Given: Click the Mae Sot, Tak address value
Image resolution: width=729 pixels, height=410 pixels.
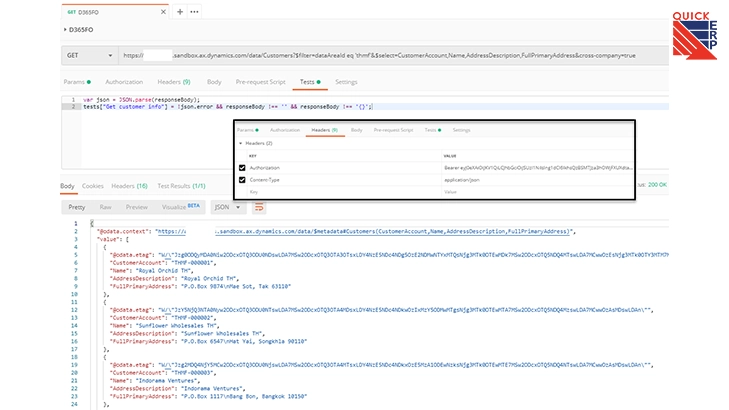Looking at the screenshot, I should tap(236, 286).
